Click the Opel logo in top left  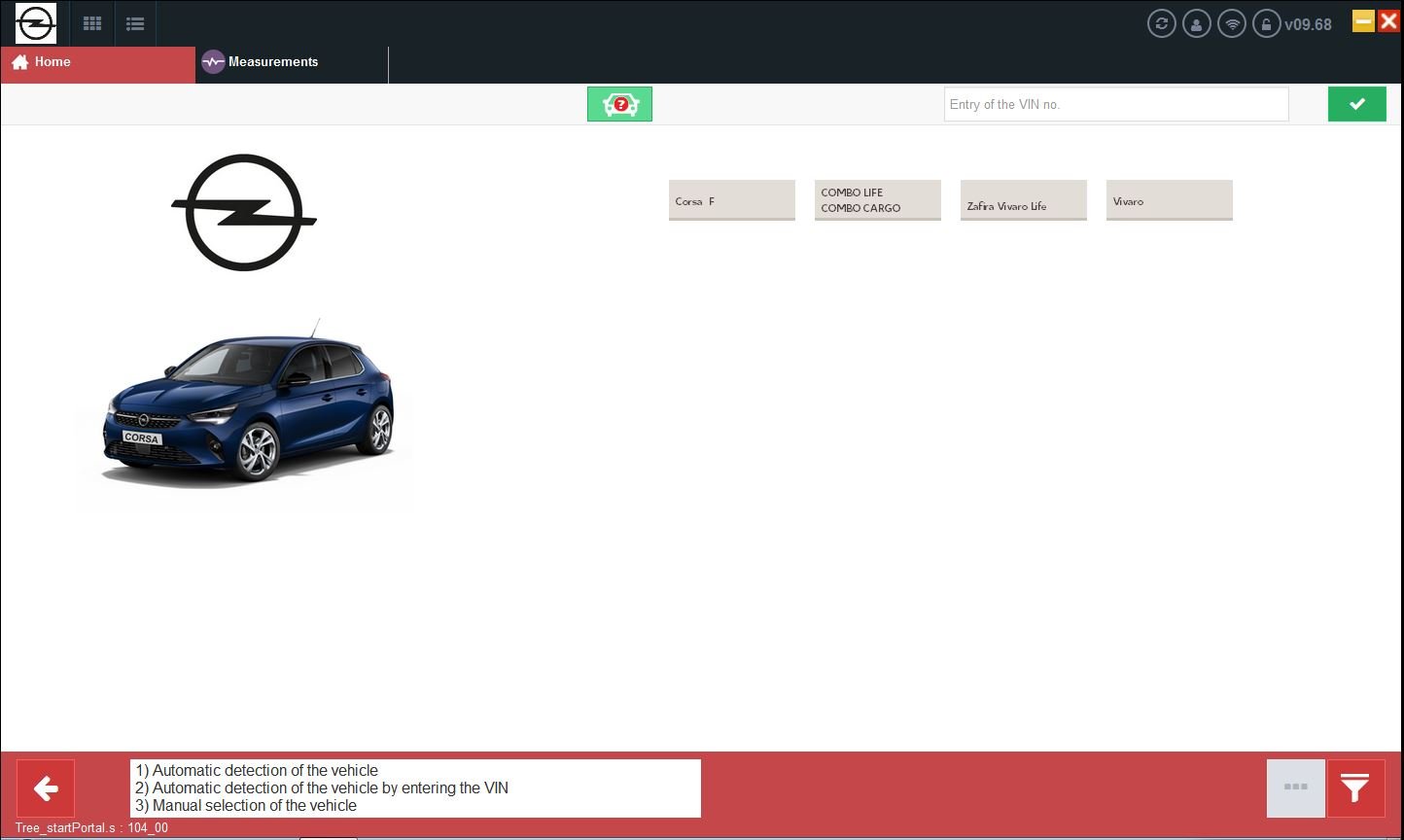36,23
